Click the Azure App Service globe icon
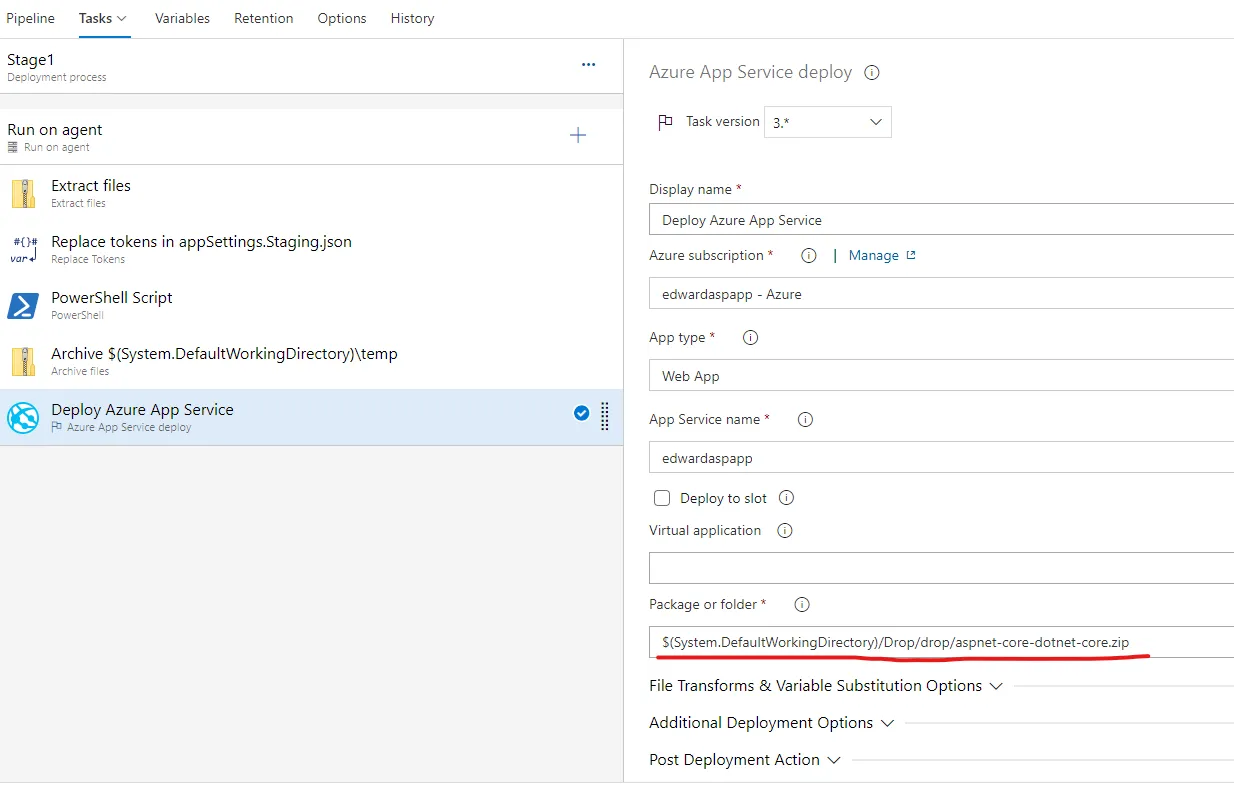The height and width of the screenshot is (790, 1234). (23, 417)
